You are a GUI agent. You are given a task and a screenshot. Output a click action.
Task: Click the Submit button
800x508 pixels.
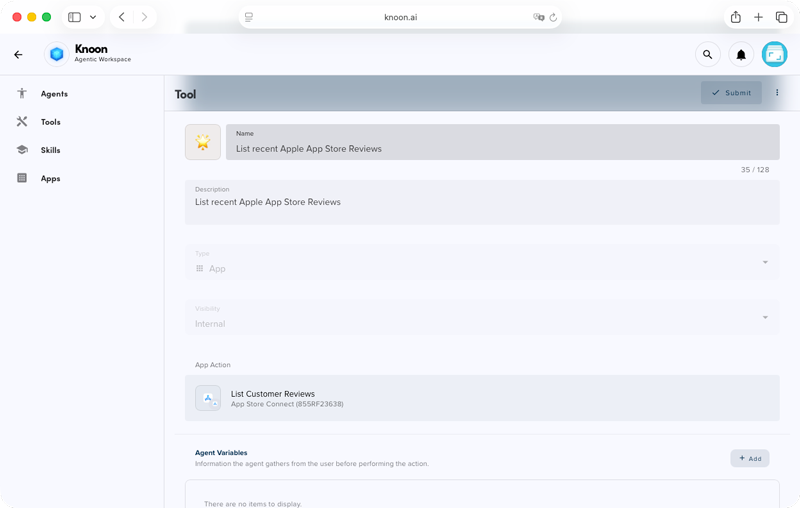(x=731, y=93)
